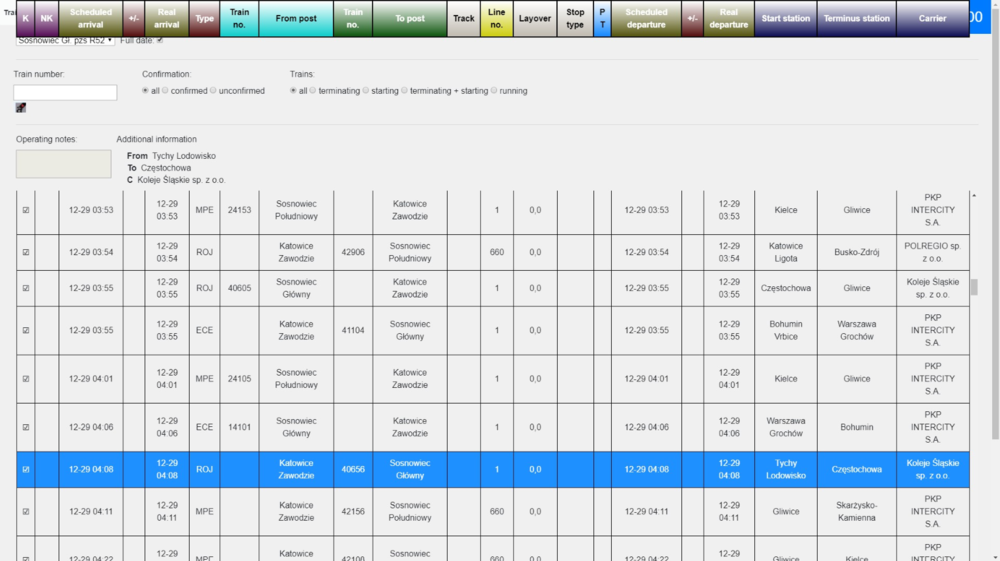Toggle checkbox for 04:11 train 42156

click(26, 511)
